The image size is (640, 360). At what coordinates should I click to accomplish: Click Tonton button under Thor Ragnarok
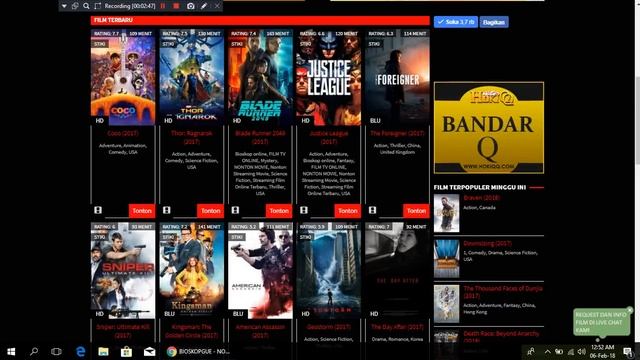pyautogui.click(x=211, y=211)
